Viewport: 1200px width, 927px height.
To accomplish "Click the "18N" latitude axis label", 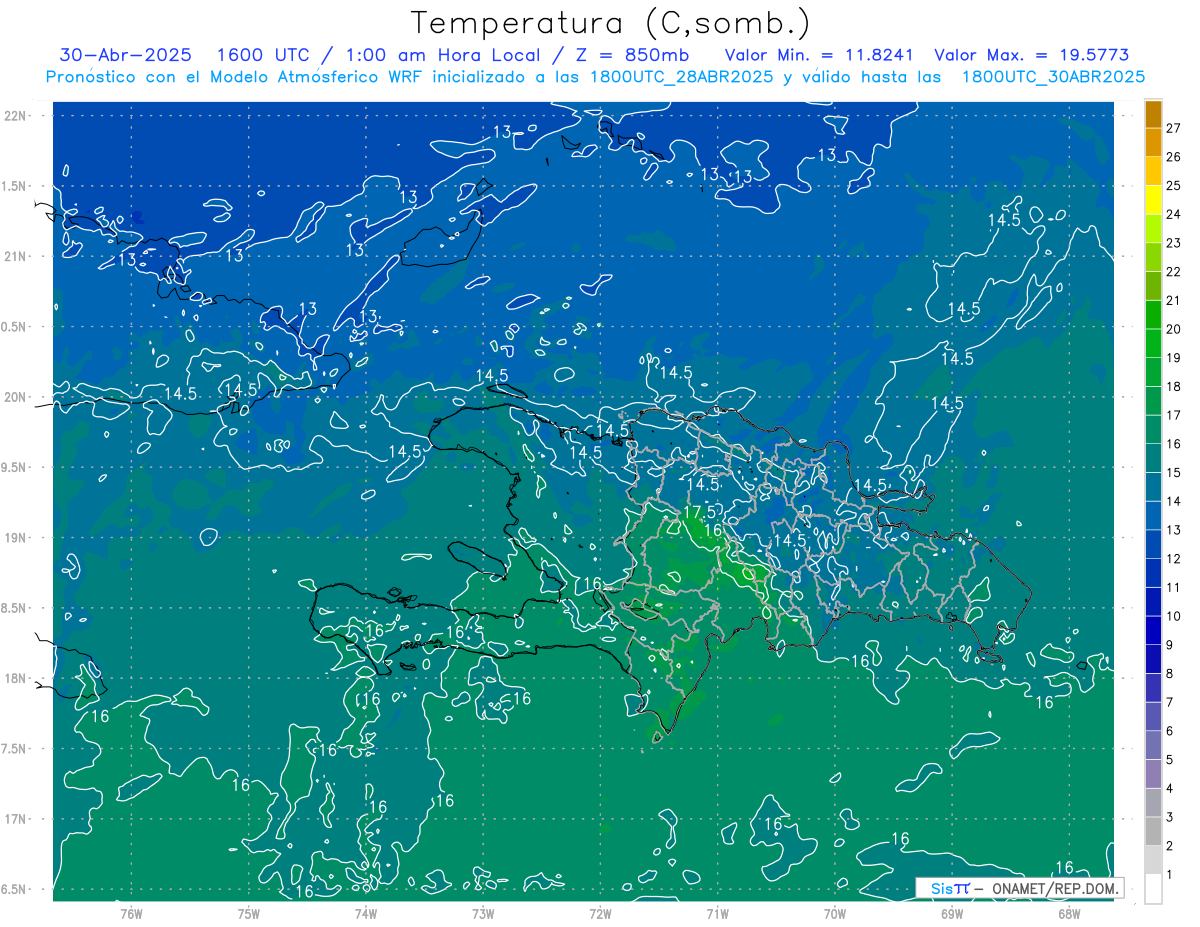I will tap(15, 678).
